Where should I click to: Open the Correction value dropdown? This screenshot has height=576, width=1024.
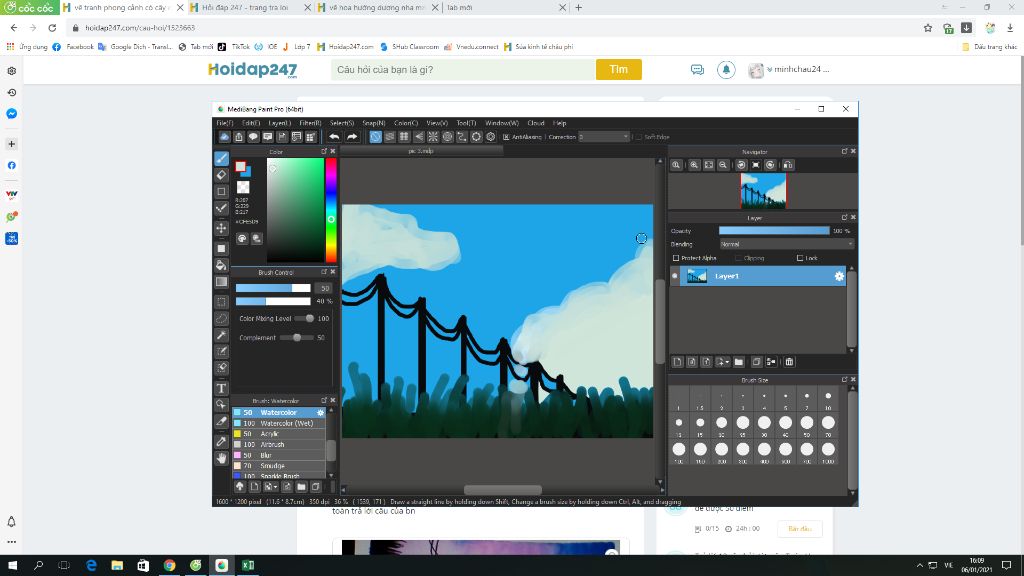pyautogui.click(x=603, y=137)
